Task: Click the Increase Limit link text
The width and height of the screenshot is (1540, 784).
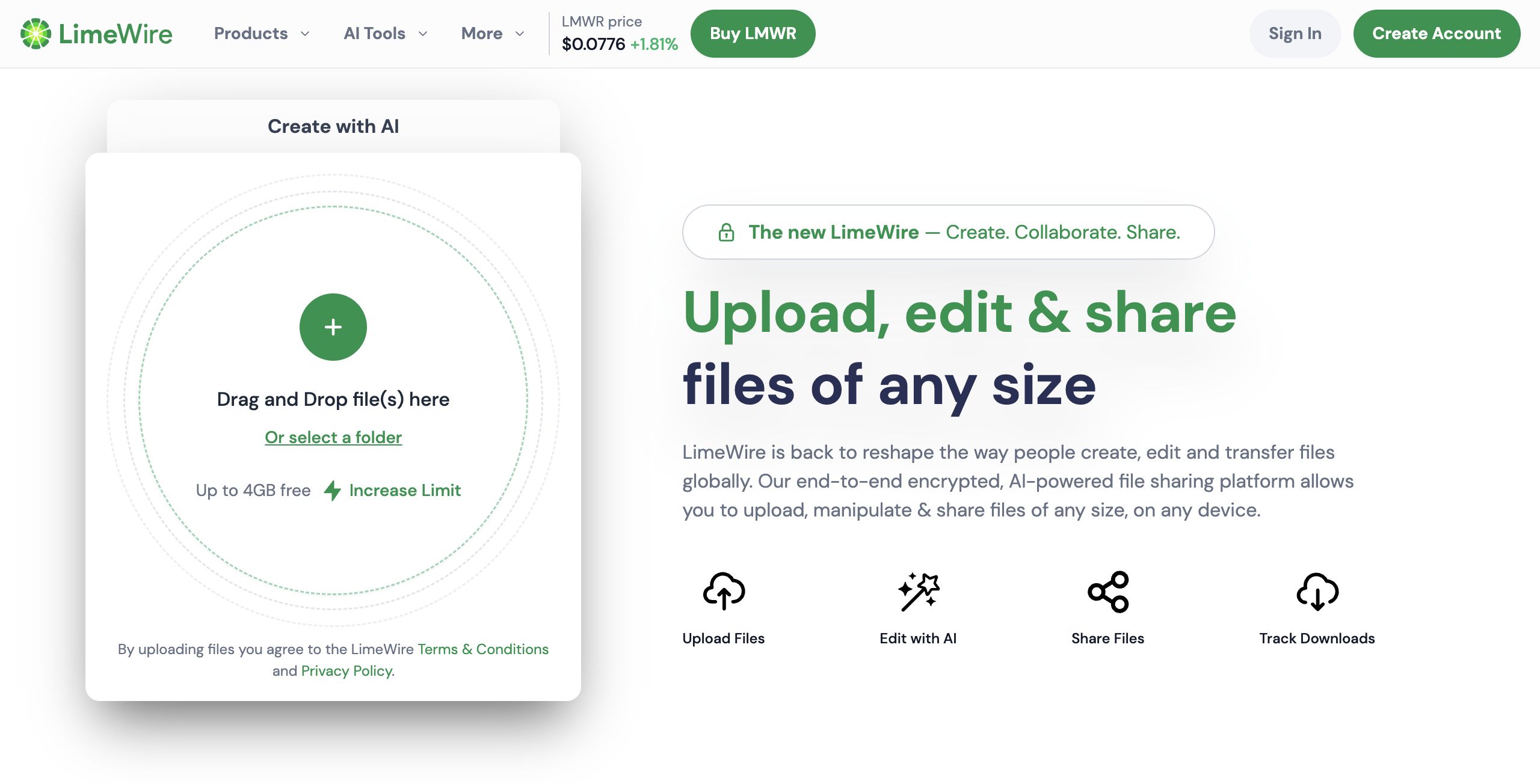Action: pyautogui.click(x=405, y=491)
